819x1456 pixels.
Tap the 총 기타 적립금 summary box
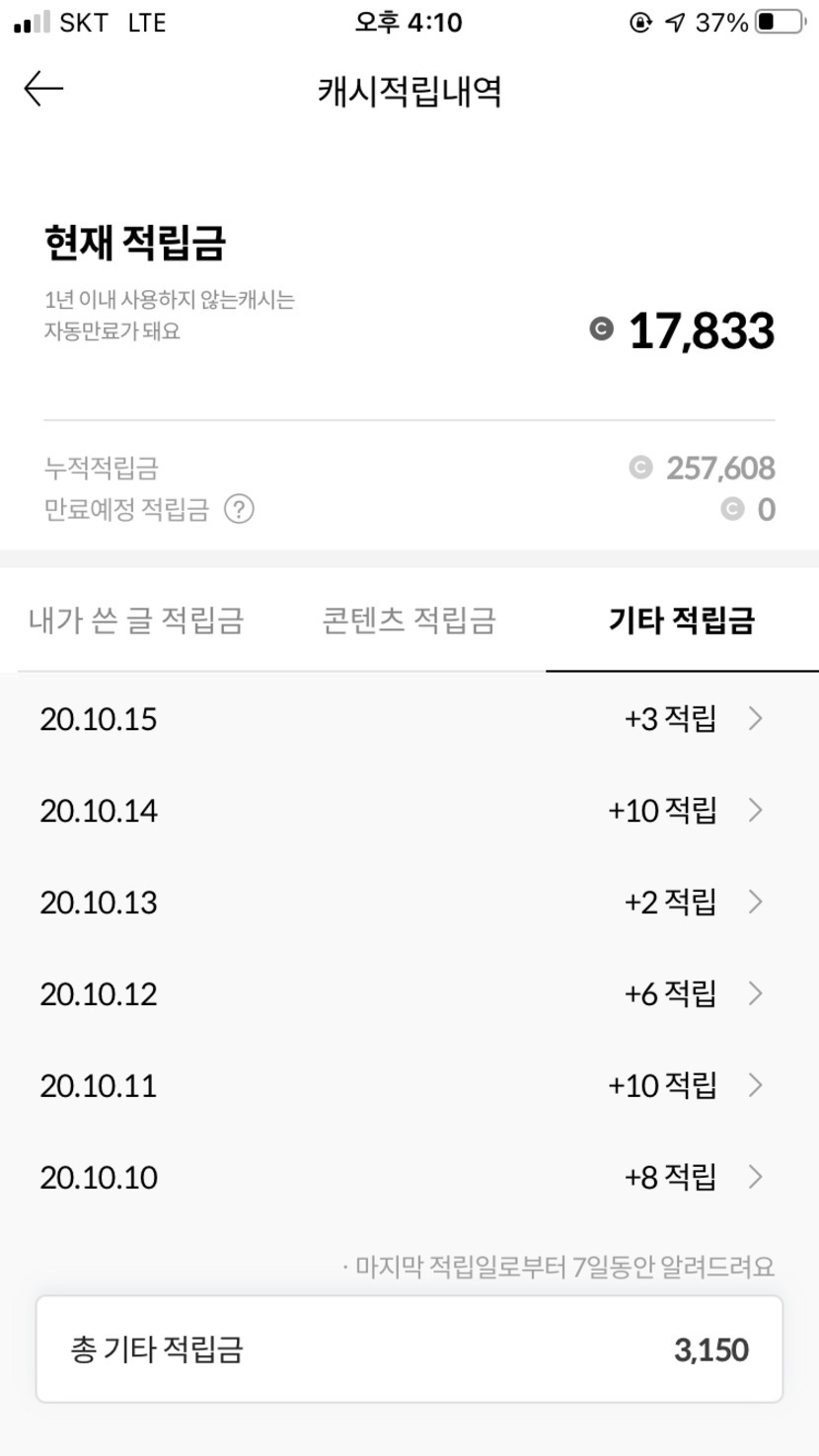[x=409, y=1348]
